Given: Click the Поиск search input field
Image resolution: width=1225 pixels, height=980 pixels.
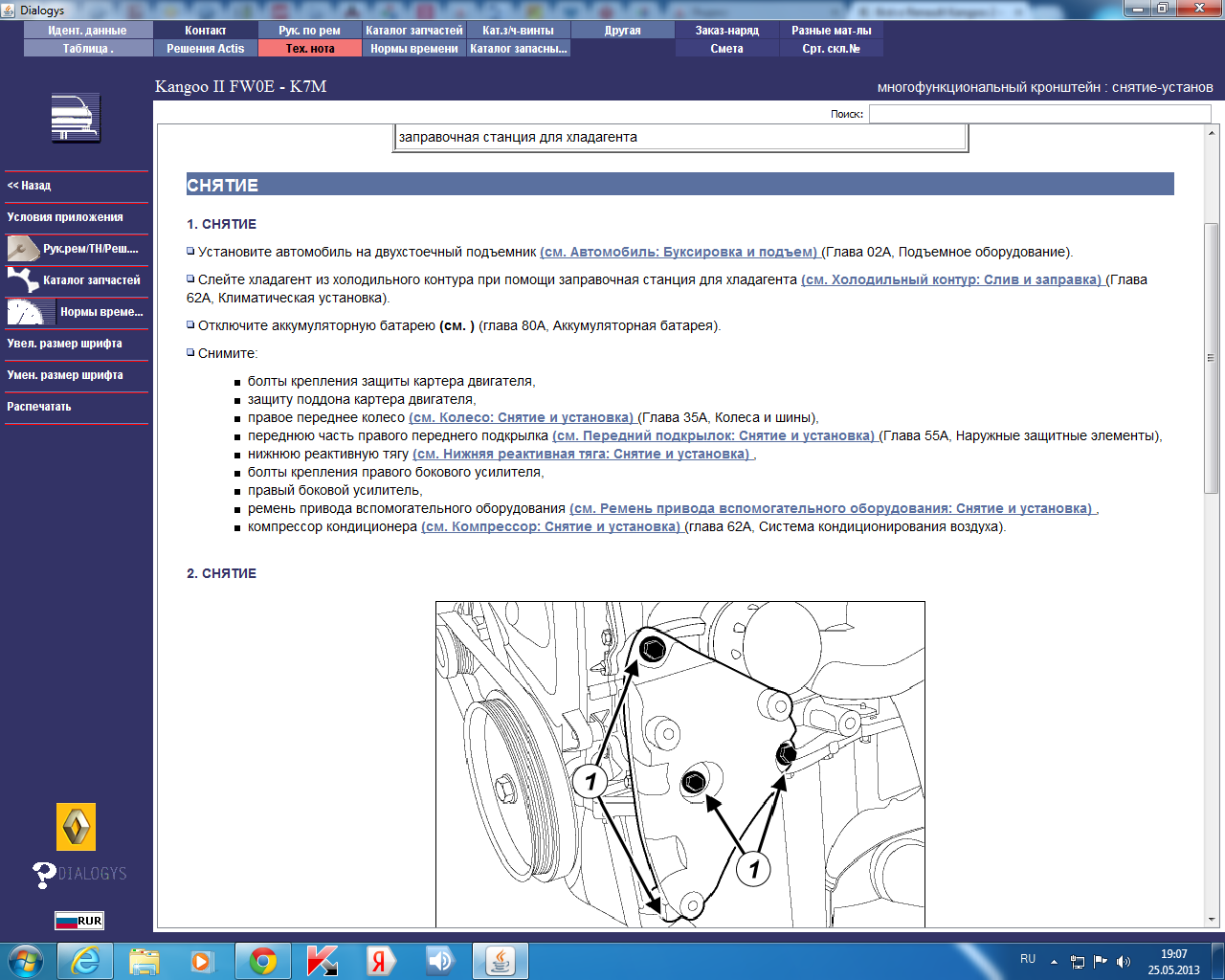Looking at the screenshot, I should [x=1039, y=114].
